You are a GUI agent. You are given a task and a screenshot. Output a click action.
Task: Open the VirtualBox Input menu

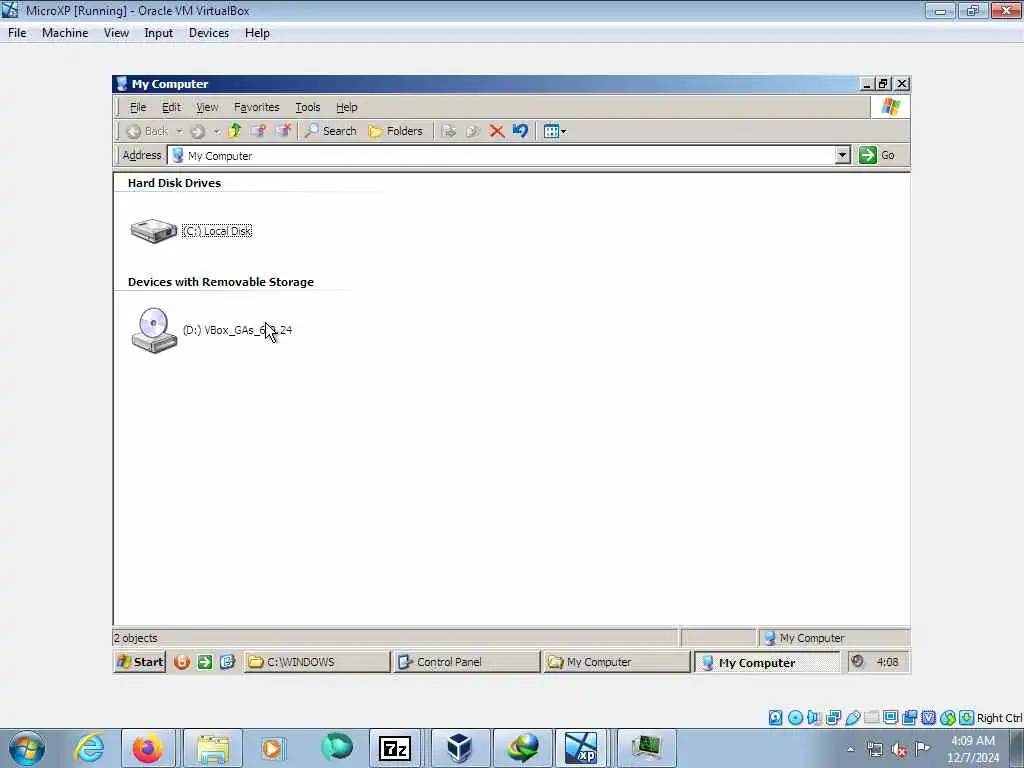pos(159,33)
